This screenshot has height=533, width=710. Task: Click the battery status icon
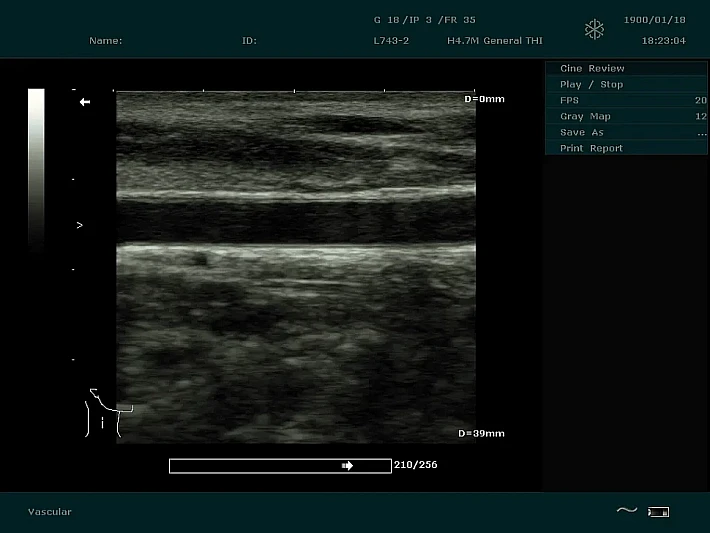click(658, 512)
